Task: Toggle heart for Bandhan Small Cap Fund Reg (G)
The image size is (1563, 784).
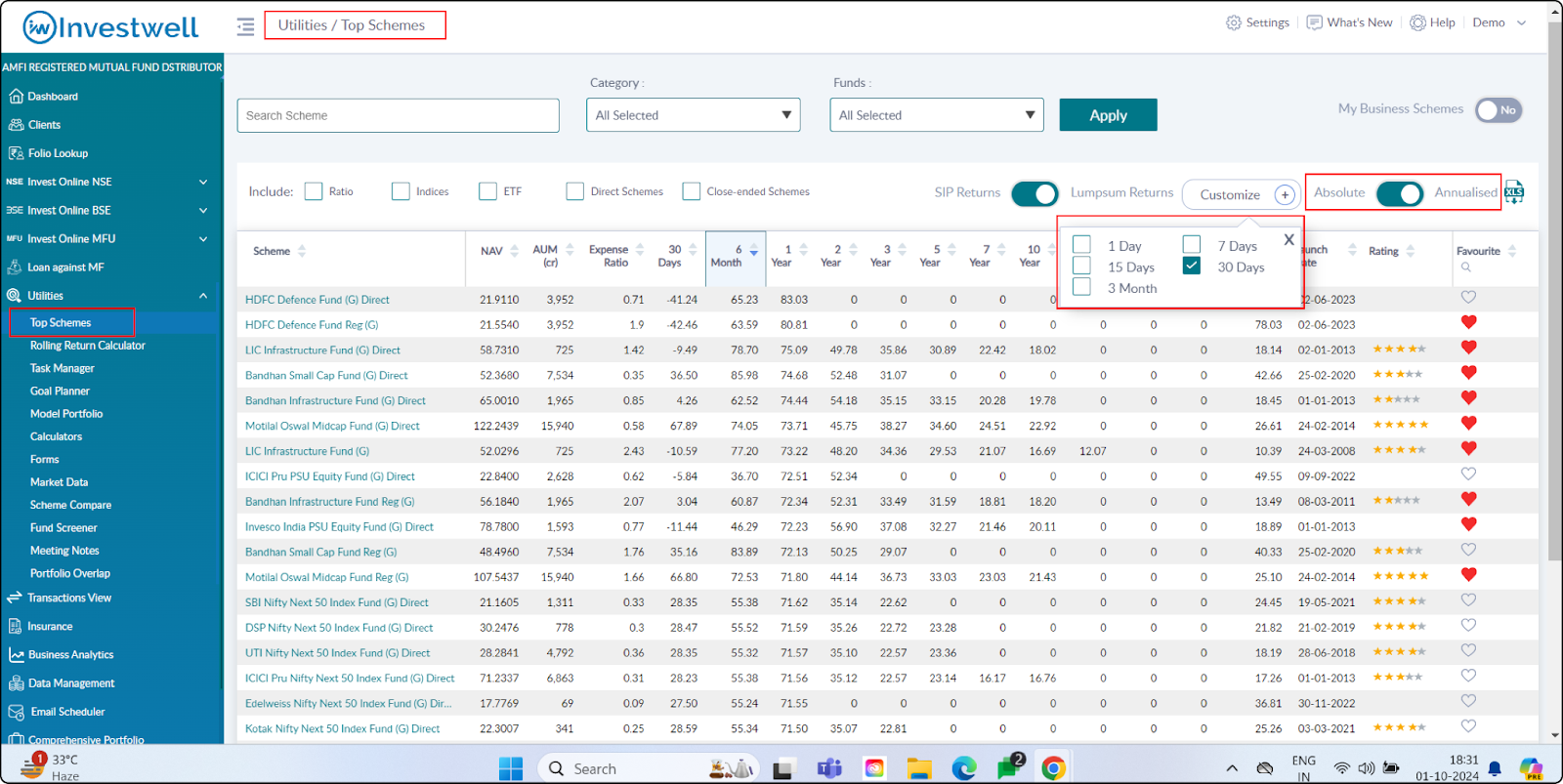Action: click(1468, 550)
